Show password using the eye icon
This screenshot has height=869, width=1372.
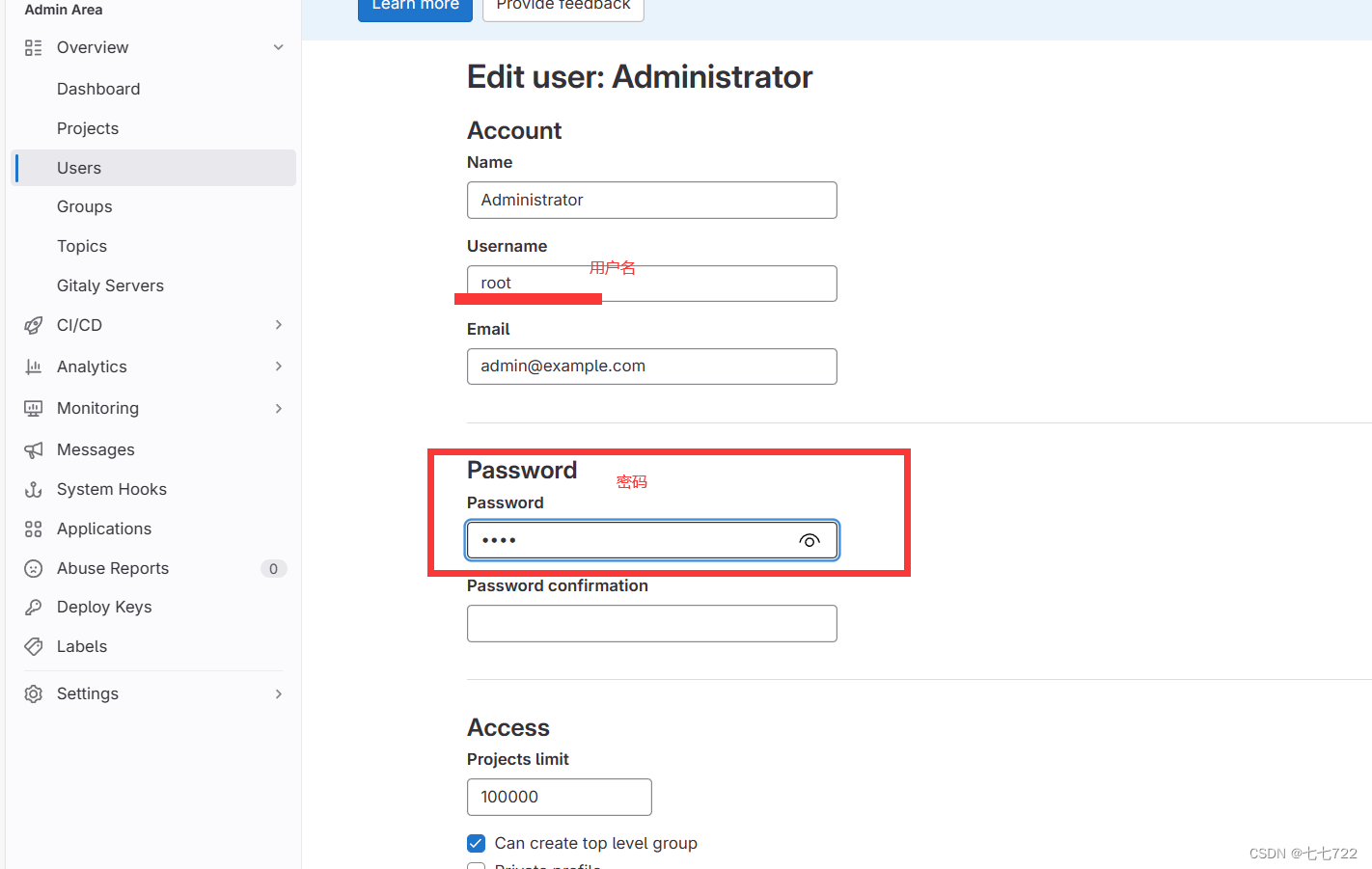[809, 540]
